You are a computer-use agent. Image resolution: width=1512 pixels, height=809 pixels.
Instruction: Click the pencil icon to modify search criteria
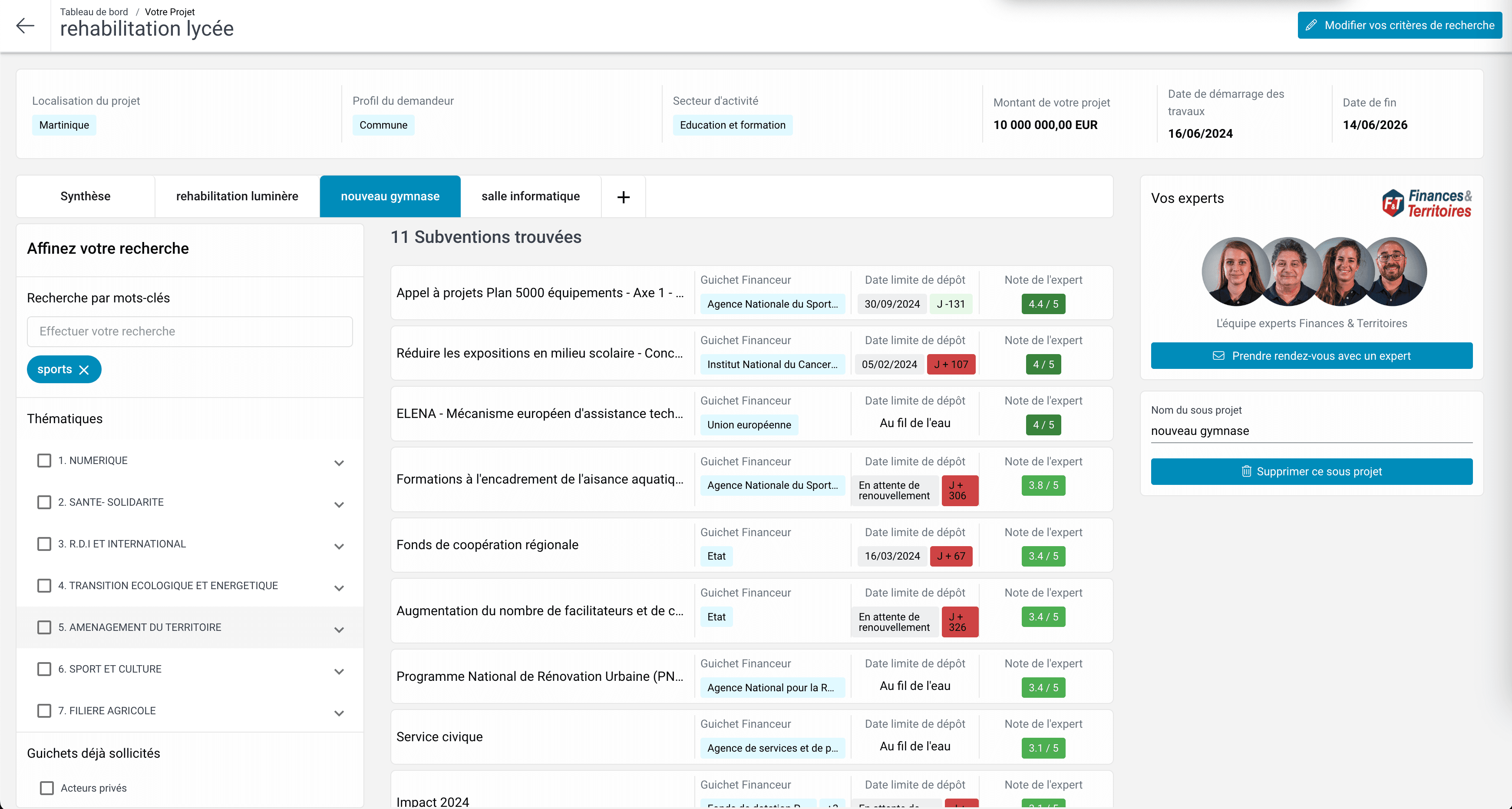1312,25
